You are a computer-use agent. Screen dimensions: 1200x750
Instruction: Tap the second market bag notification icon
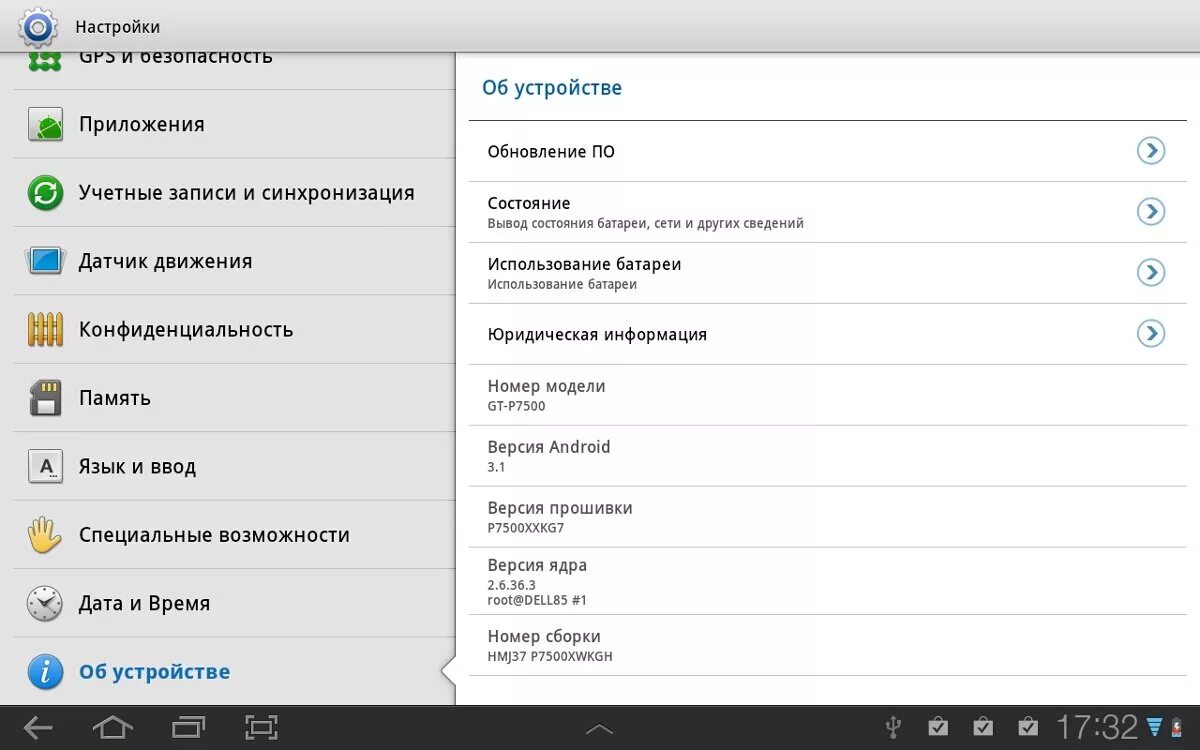(x=983, y=727)
